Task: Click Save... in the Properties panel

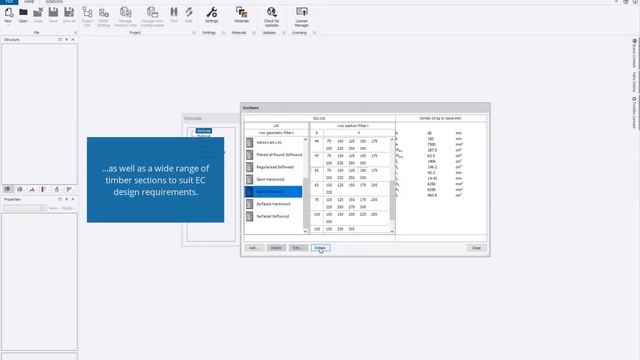Action: pyautogui.click(x=53, y=208)
